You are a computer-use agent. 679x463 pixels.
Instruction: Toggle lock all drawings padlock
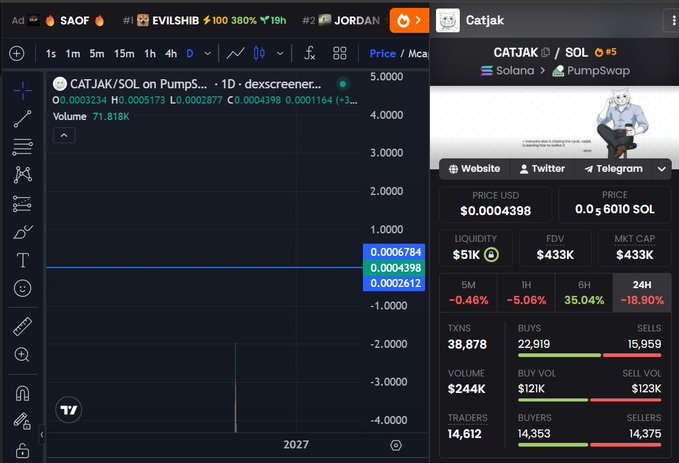pos(23,450)
